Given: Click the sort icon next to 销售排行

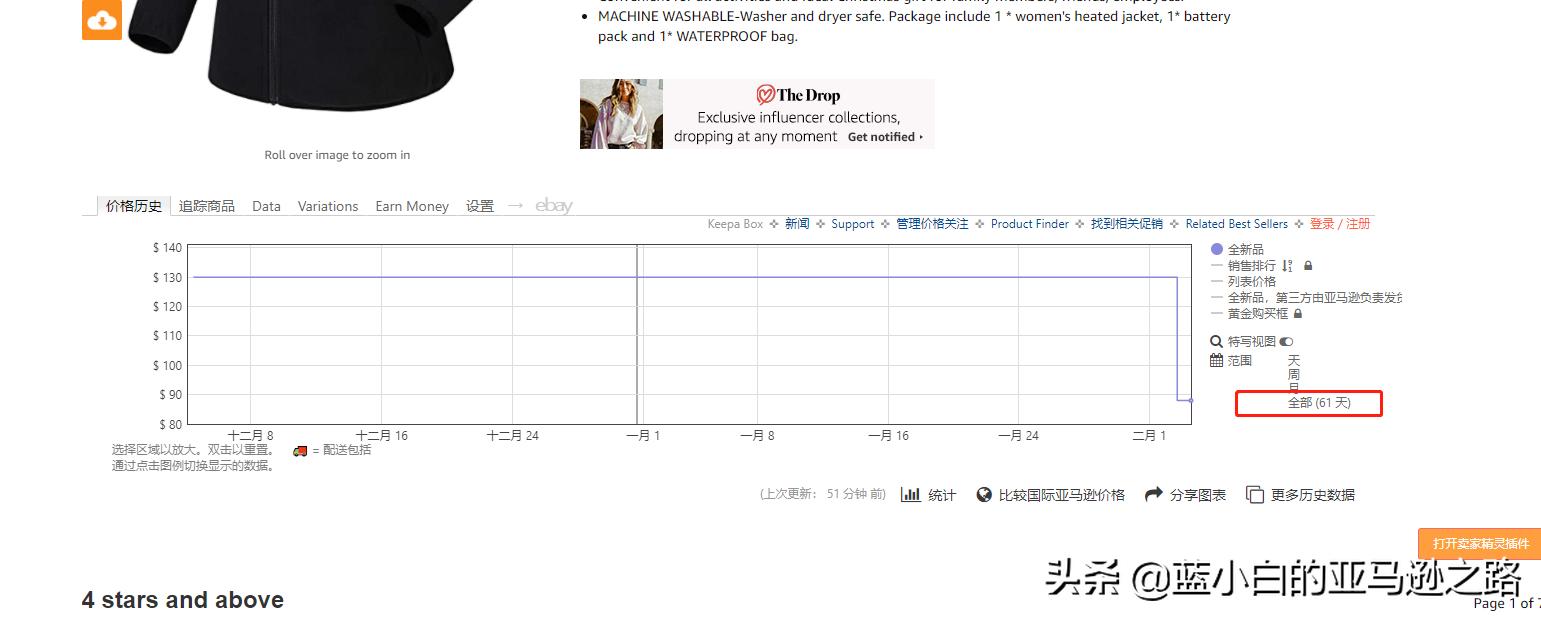Looking at the screenshot, I should (1288, 265).
